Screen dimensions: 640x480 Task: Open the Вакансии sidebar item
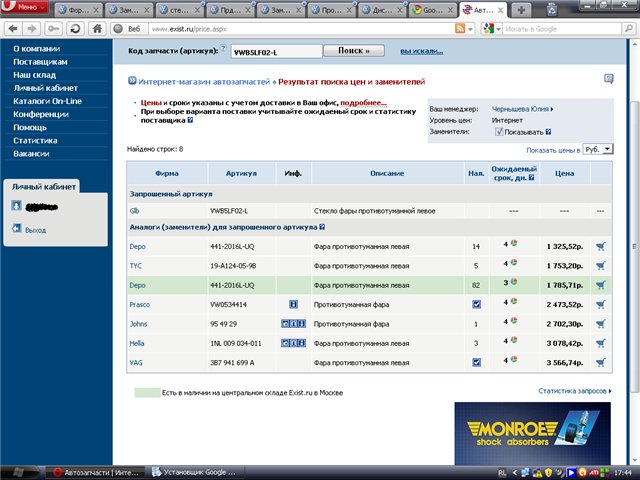point(31,154)
